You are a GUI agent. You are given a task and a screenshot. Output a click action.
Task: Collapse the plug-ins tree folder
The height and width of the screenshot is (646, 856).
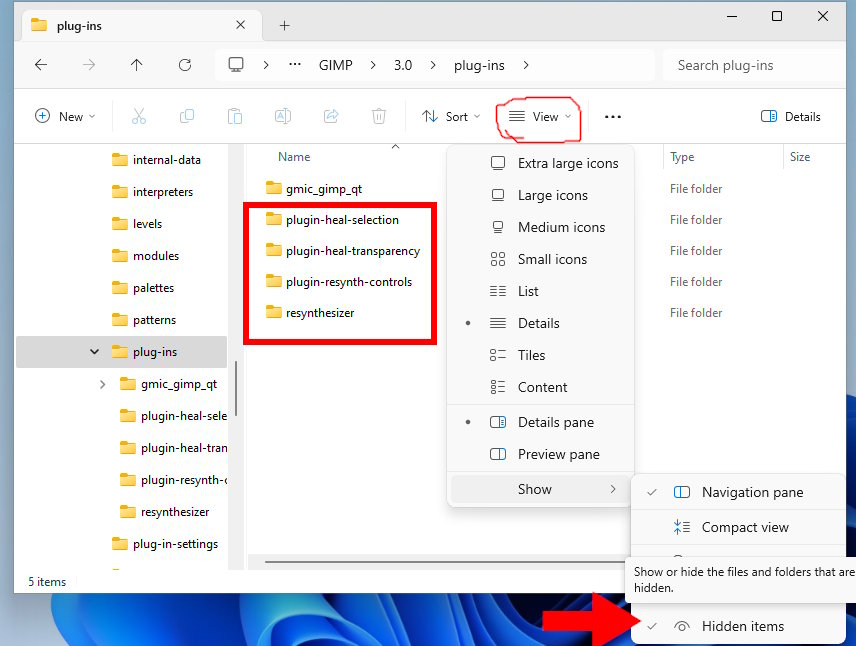(x=95, y=352)
